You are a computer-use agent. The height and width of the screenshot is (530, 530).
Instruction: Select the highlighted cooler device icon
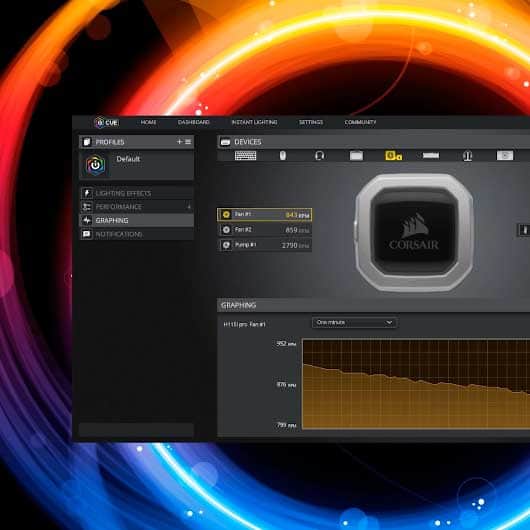coord(393,155)
